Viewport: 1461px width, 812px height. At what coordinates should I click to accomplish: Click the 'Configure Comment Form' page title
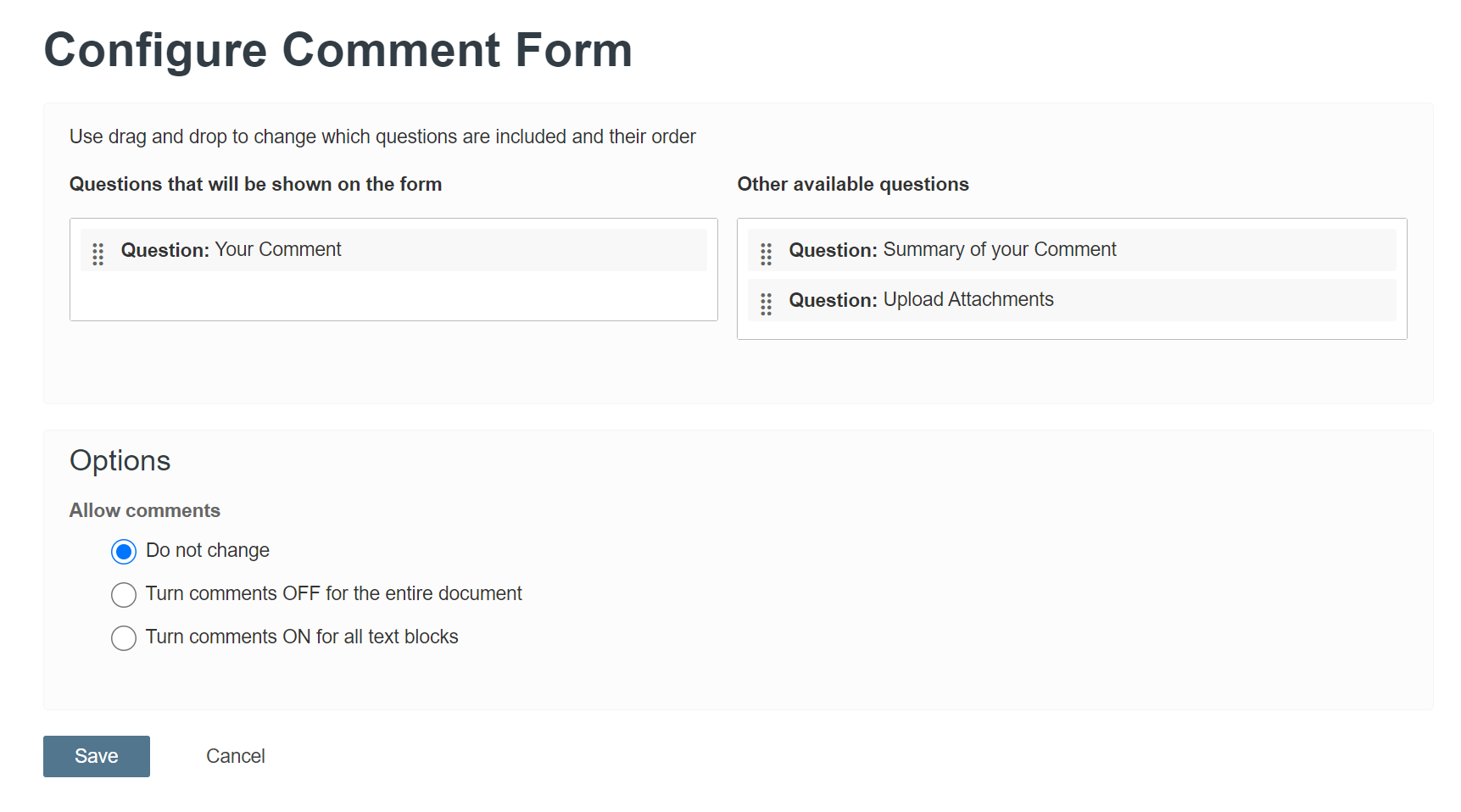(x=338, y=50)
